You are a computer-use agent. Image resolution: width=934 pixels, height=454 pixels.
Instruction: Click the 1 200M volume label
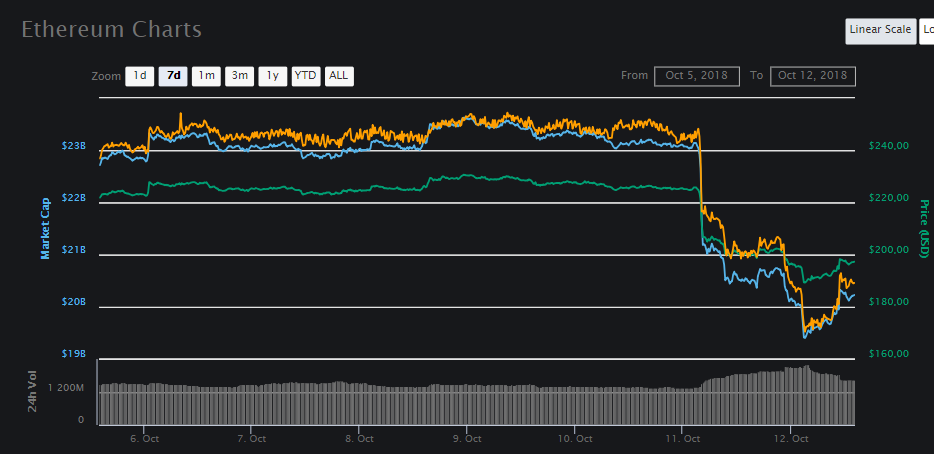[67, 388]
